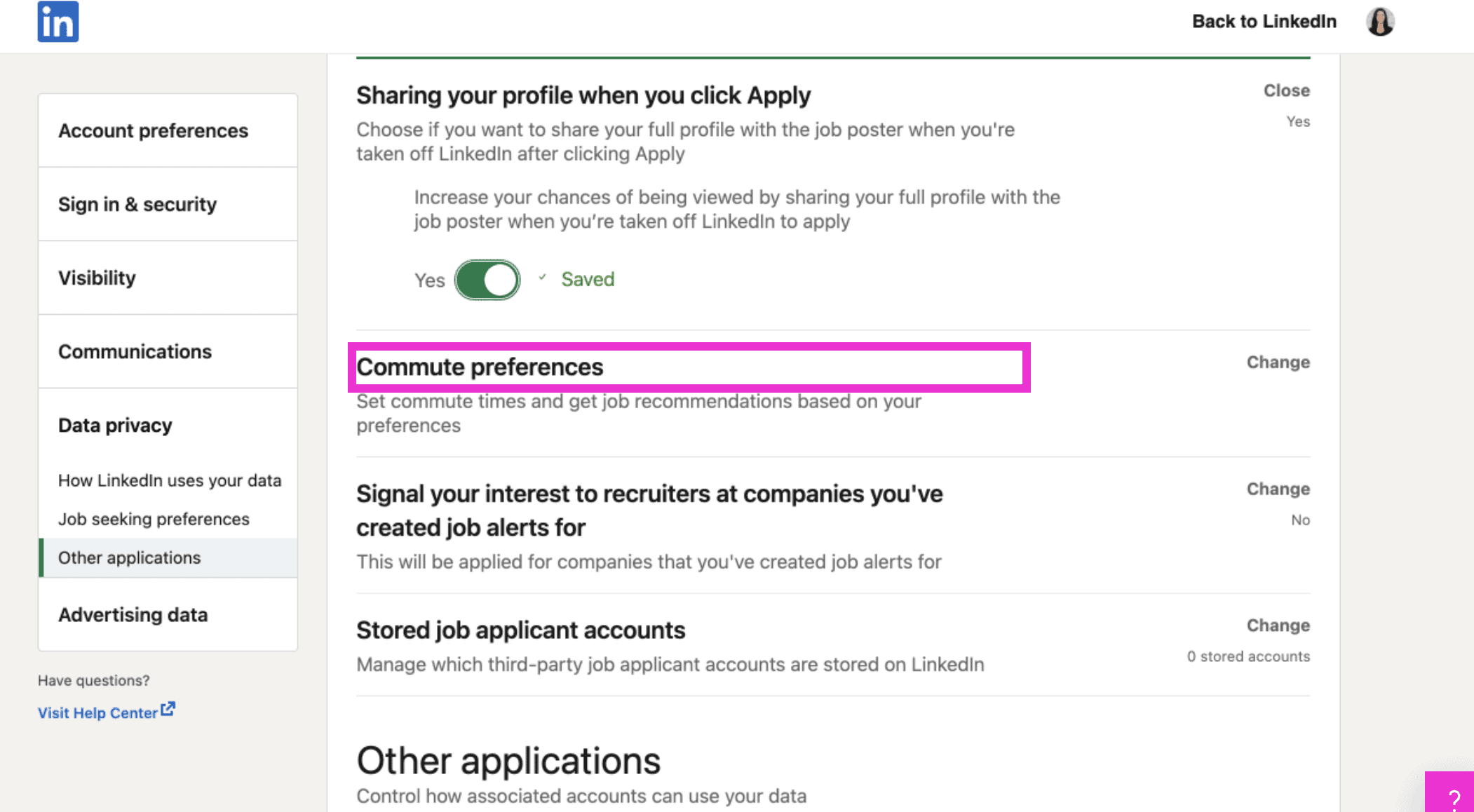Open the Other applications subsection
The height and width of the screenshot is (812, 1474).
(129, 557)
